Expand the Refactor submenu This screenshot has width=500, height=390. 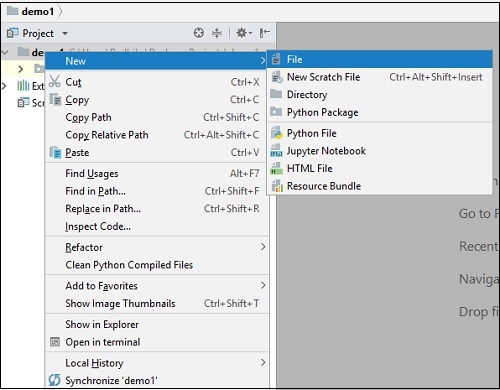[157, 247]
